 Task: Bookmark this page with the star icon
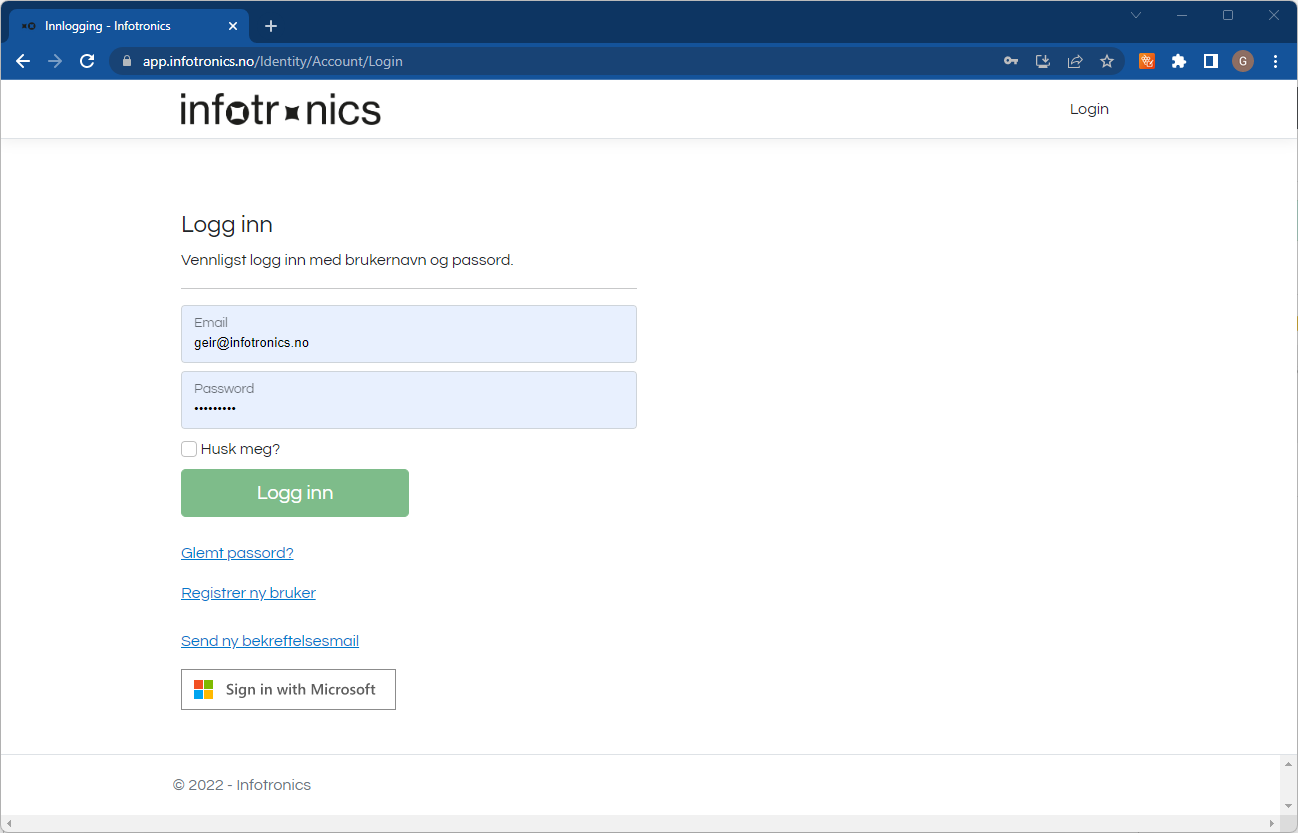(1107, 61)
